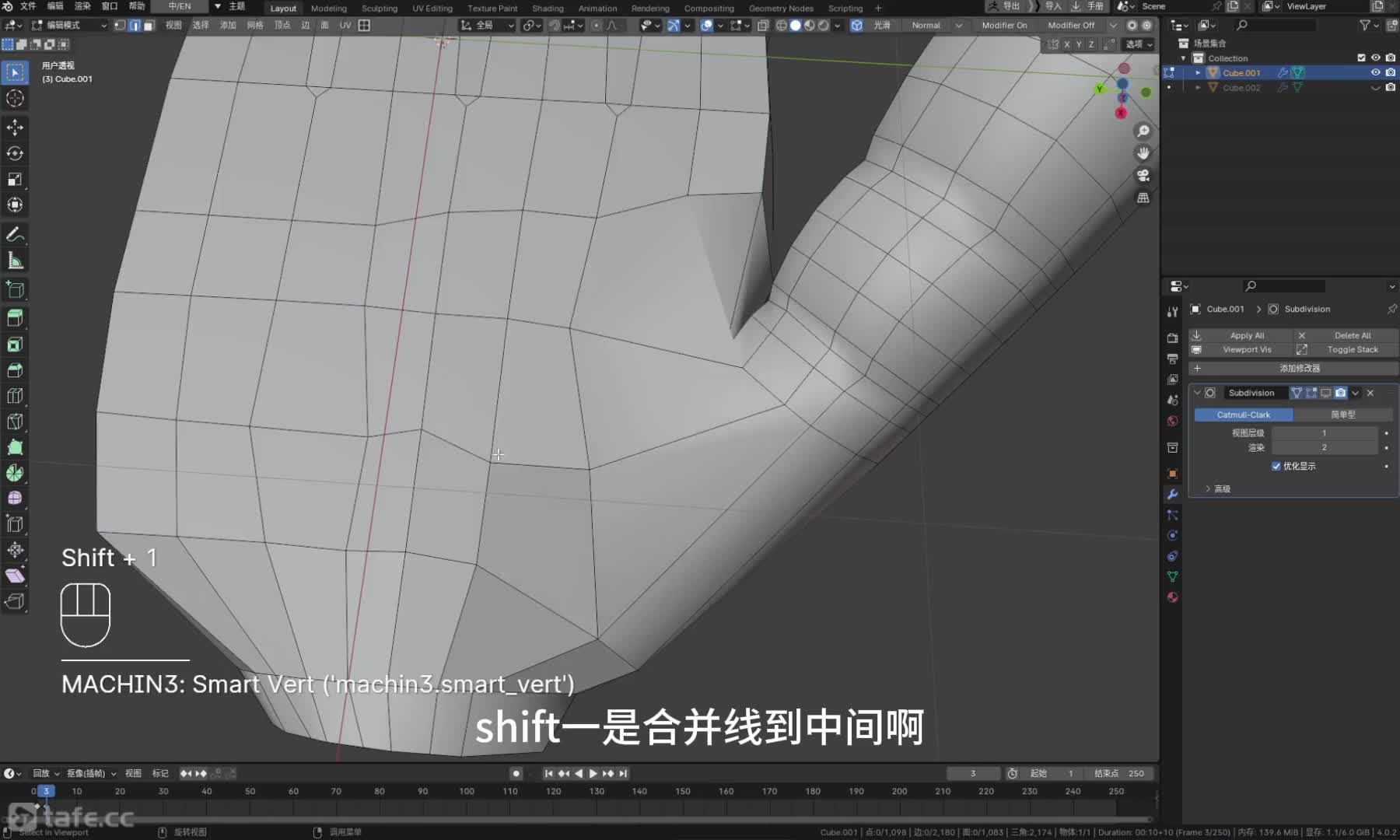Open the Object properties tab

point(1172,474)
